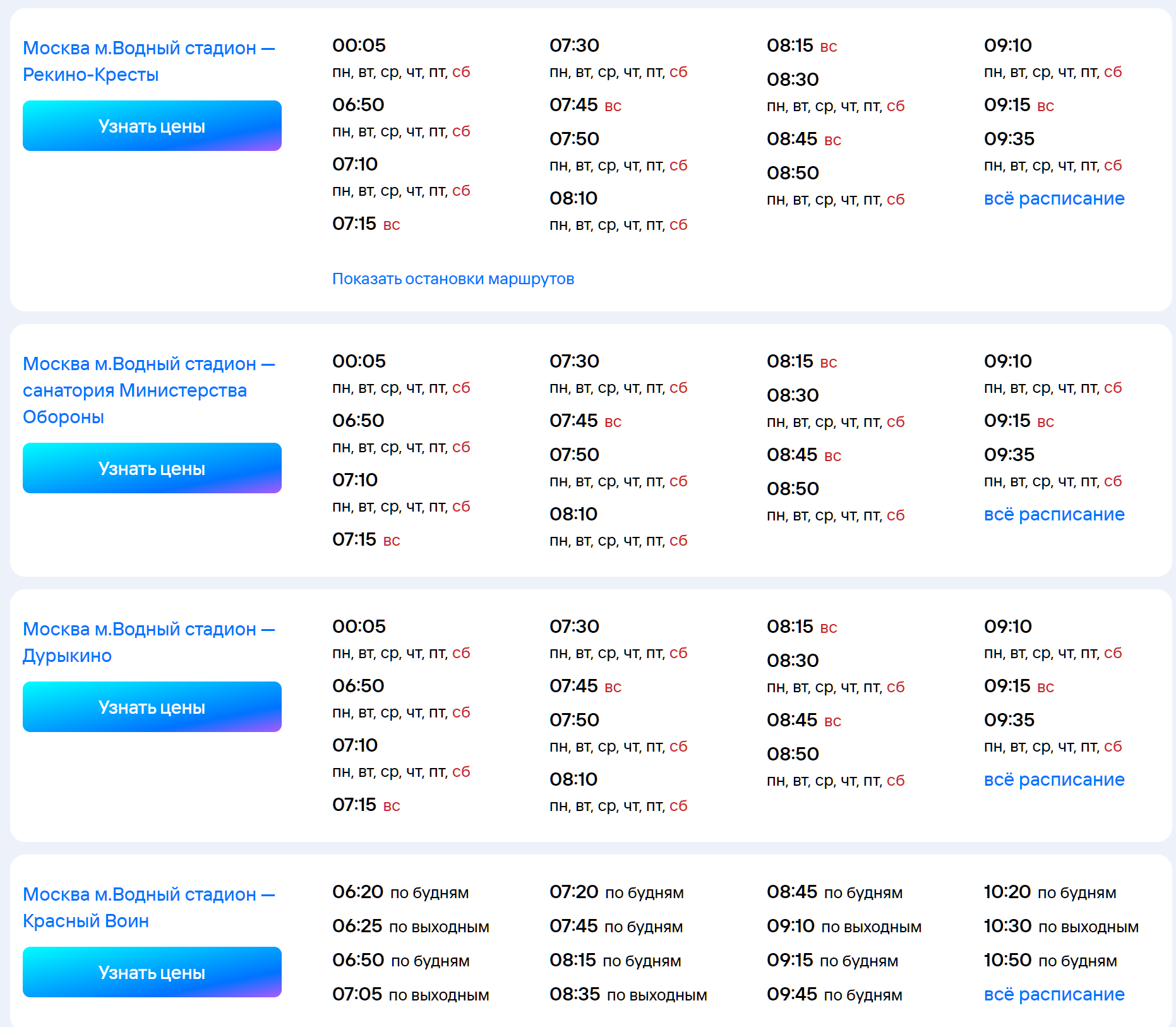Select 07:45 вс departure in Рекино-Кресты card
This screenshot has width=1176, height=1027.
point(585,105)
